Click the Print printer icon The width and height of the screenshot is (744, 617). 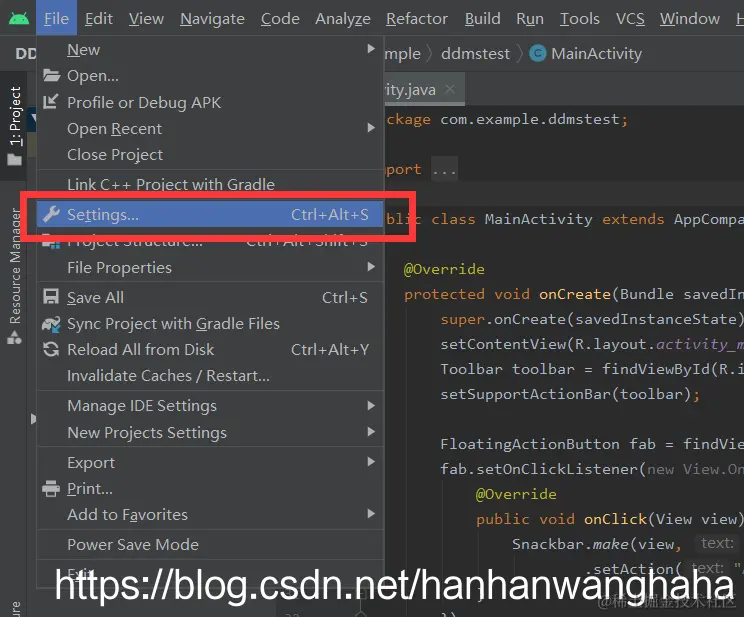tap(51, 488)
